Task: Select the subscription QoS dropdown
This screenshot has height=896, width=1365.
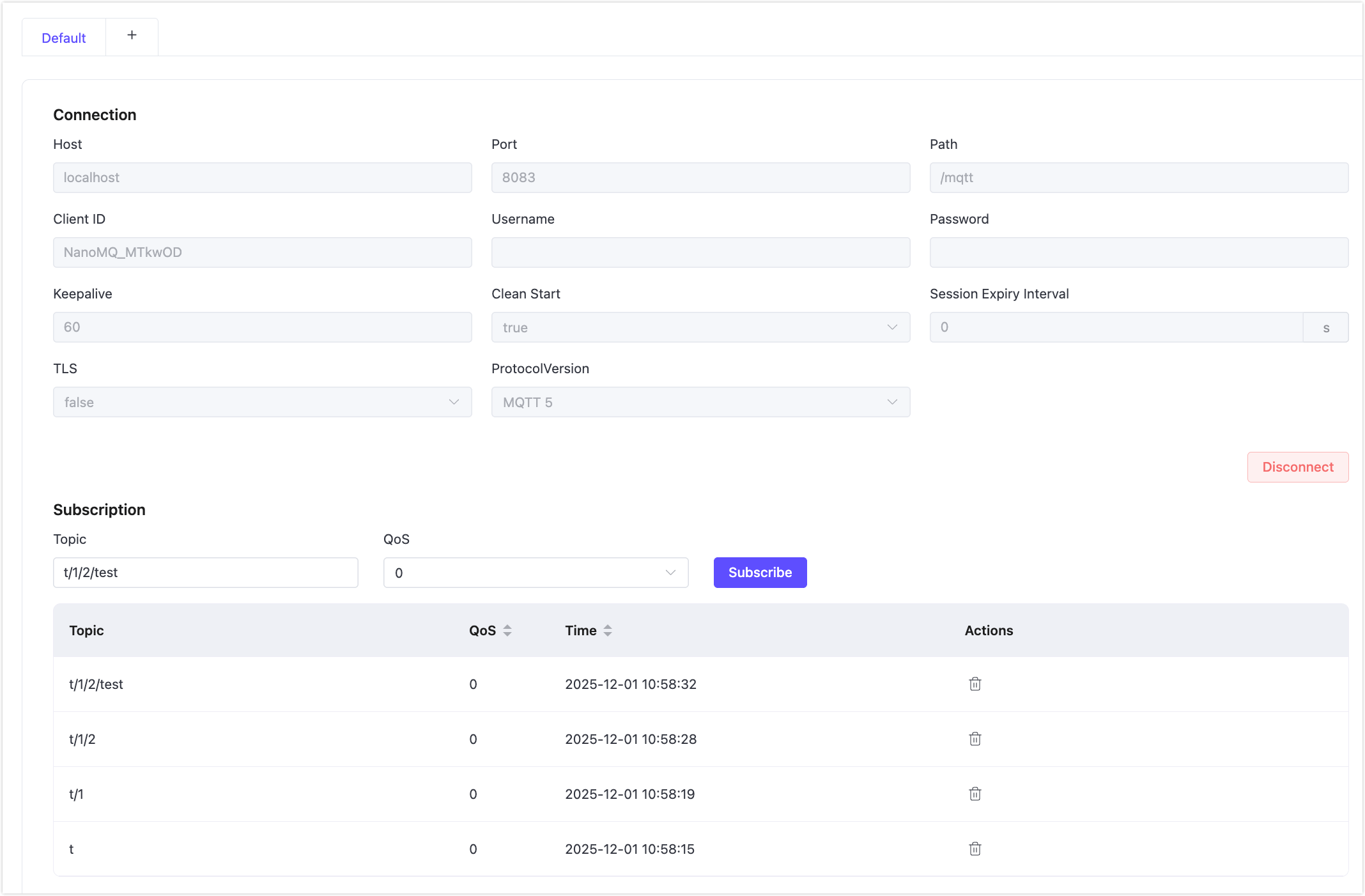Action: click(x=536, y=573)
